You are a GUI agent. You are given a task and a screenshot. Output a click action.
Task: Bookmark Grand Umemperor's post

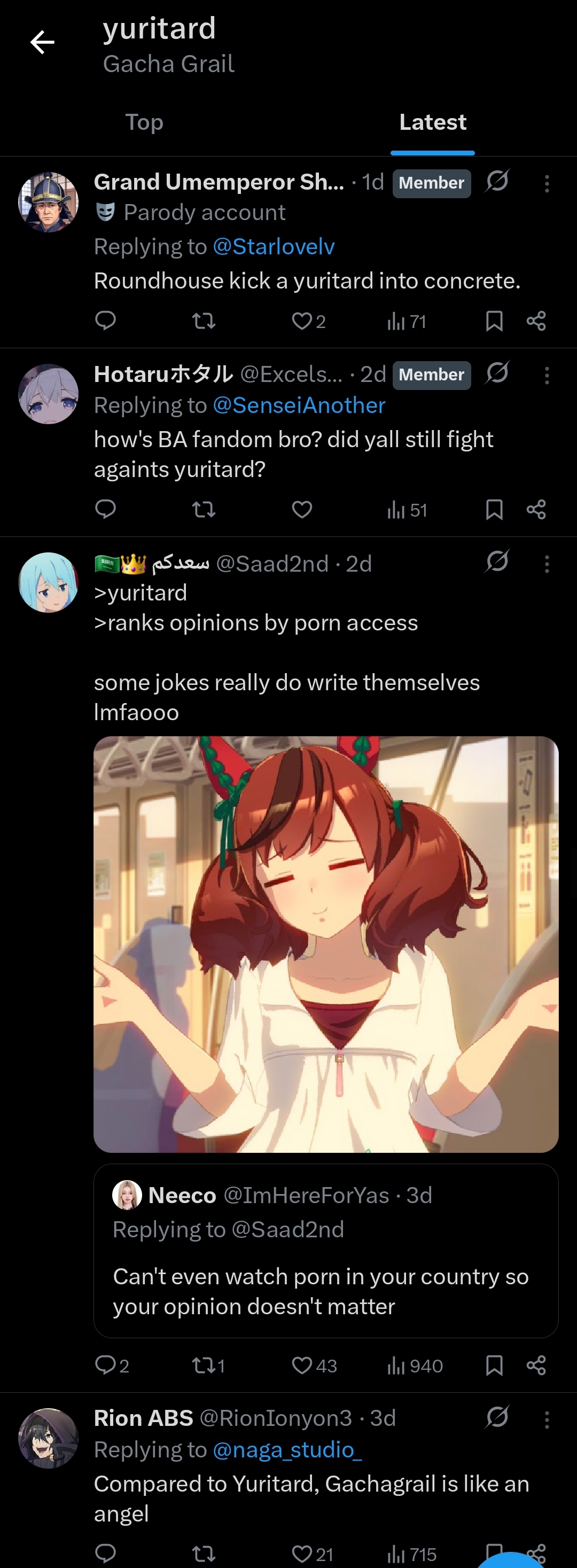click(494, 321)
